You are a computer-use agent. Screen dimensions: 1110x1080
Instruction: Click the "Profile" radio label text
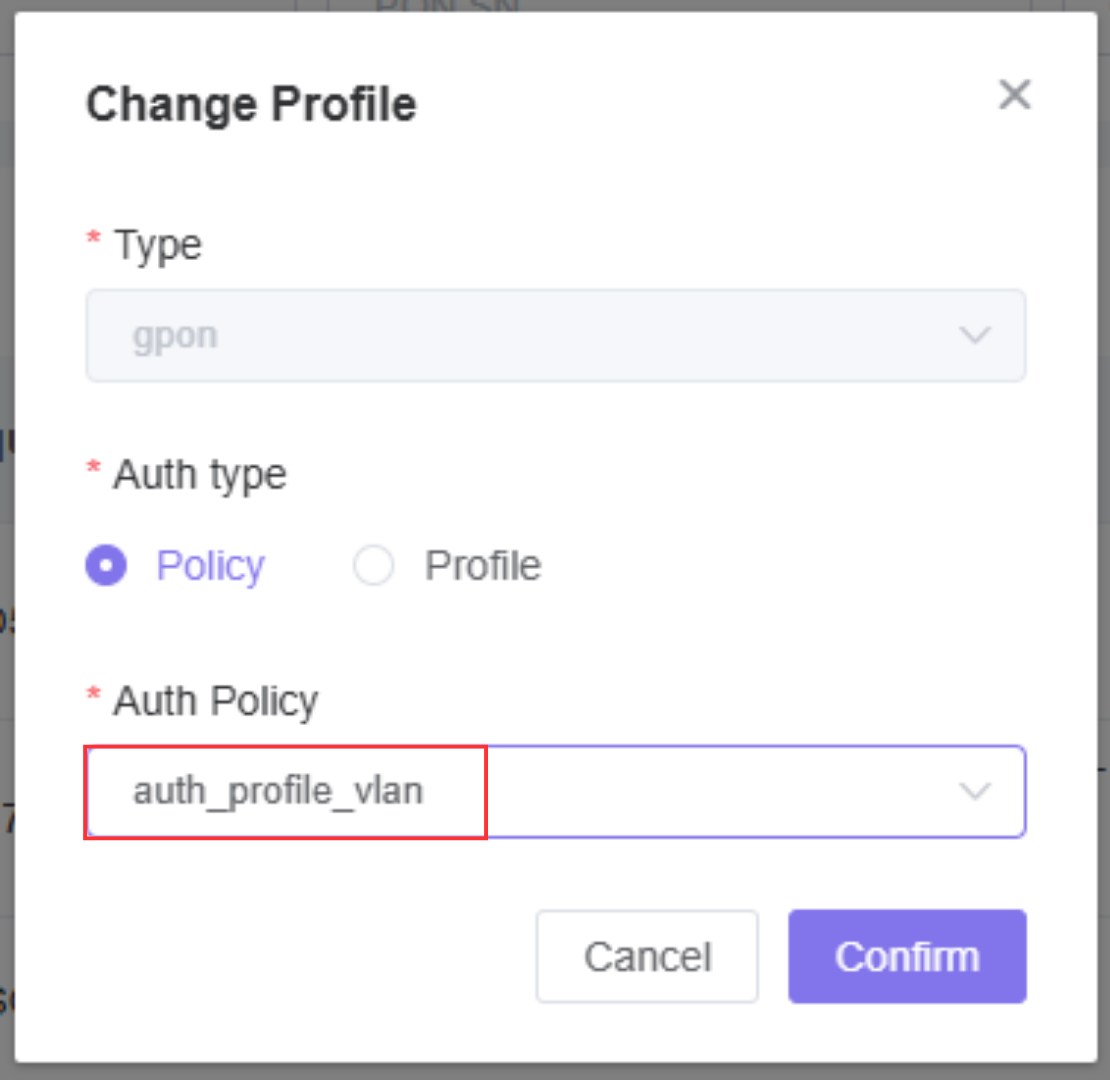click(x=483, y=567)
